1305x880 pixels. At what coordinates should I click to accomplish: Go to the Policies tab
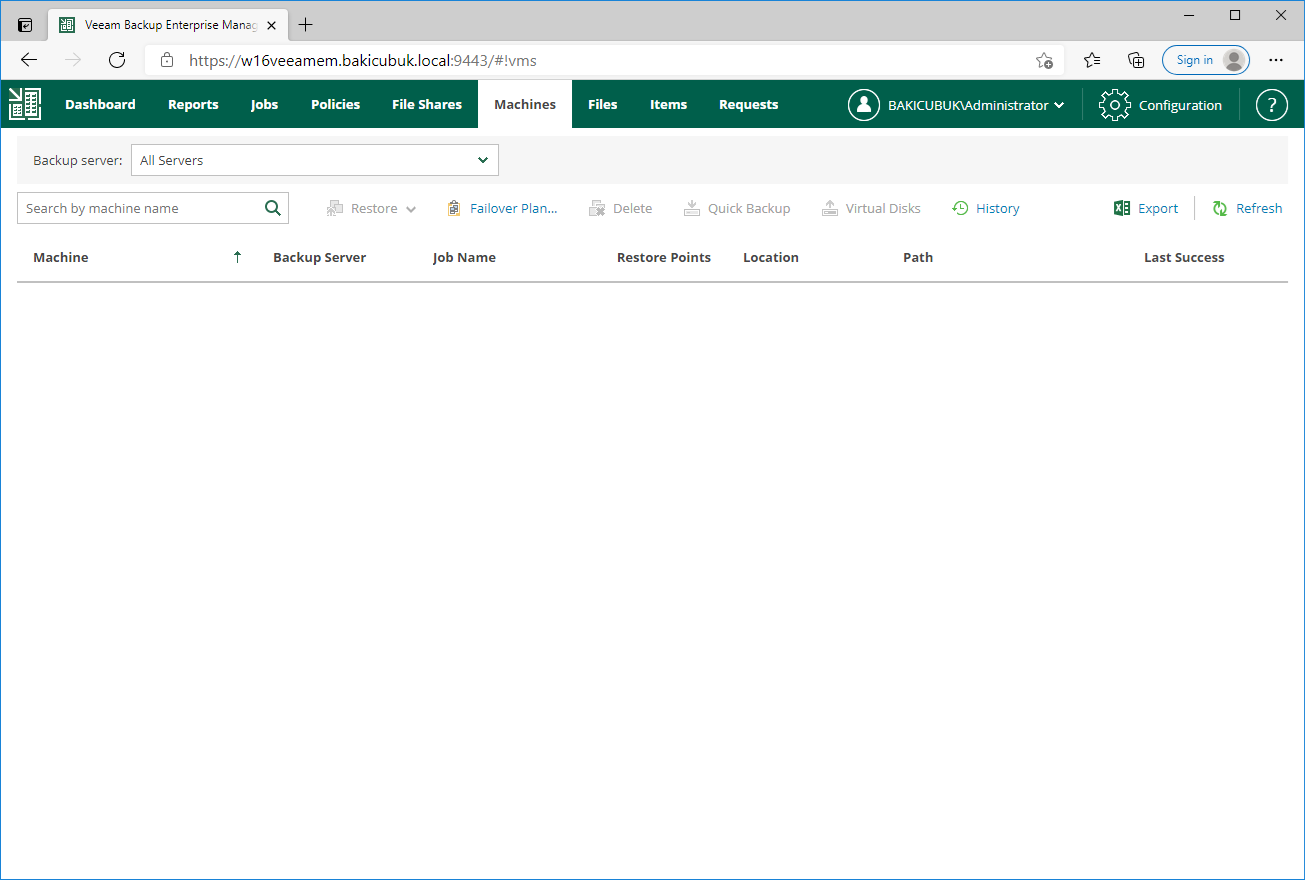(335, 104)
